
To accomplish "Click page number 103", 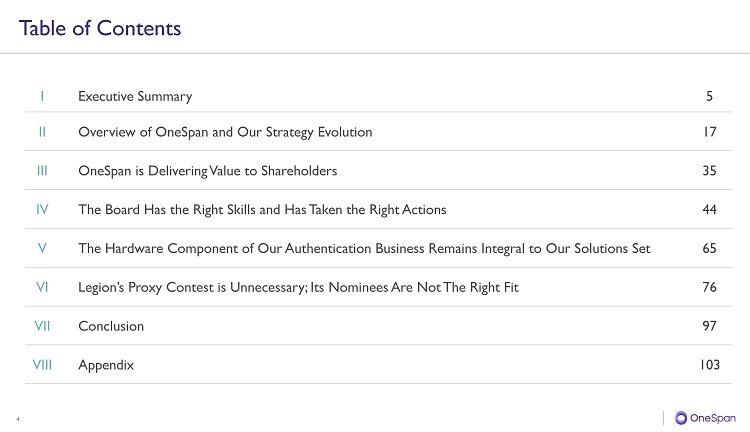I will (x=709, y=365).
